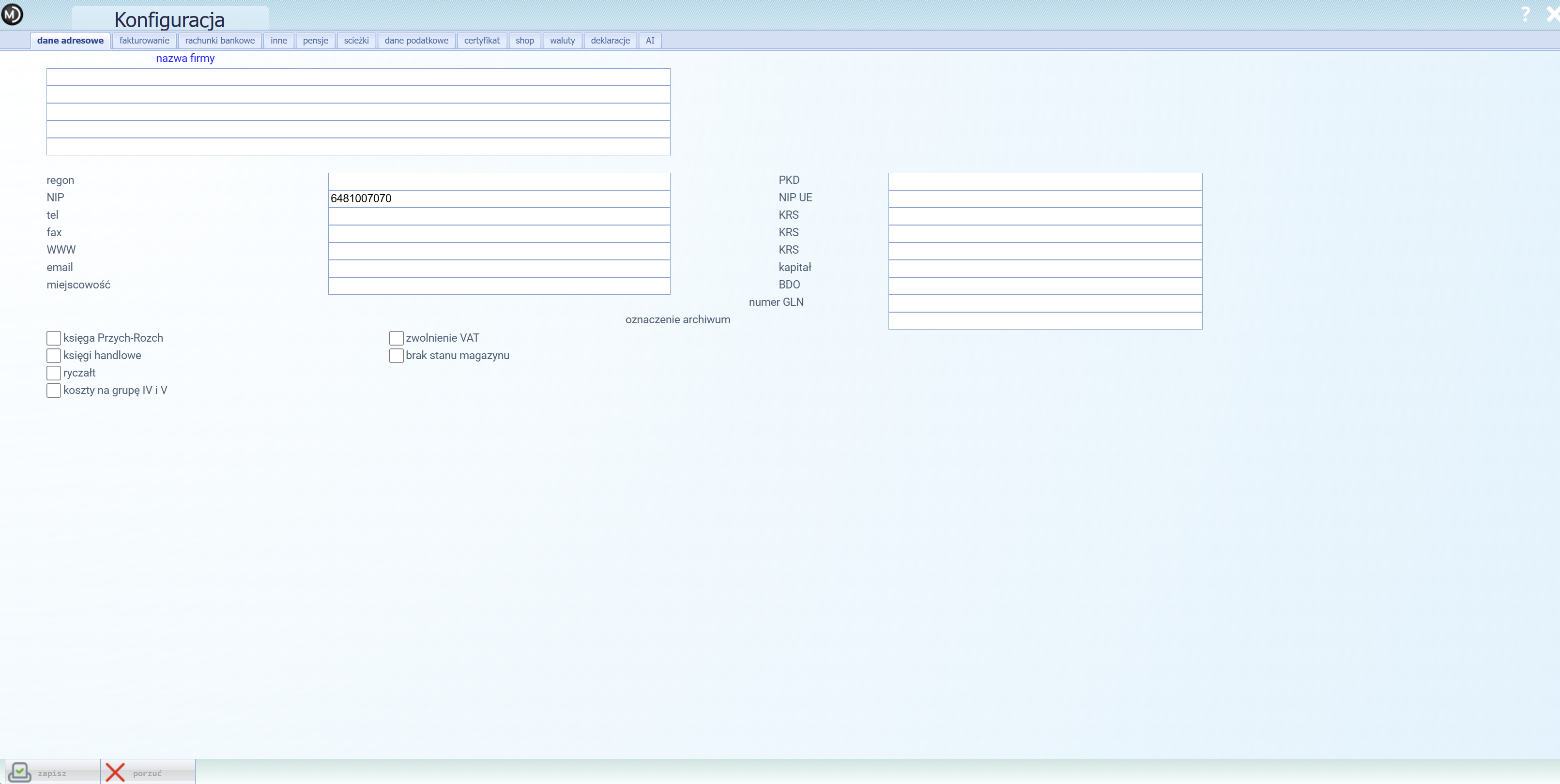Tick koszty na grupę IV i V

point(54,391)
